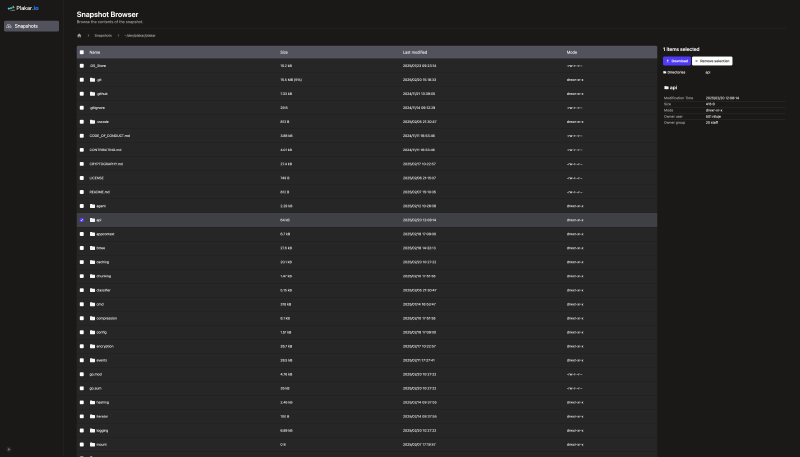The height and width of the screenshot is (457, 800).
Task: Open the logging folder icon
Action: [x=92, y=430]
